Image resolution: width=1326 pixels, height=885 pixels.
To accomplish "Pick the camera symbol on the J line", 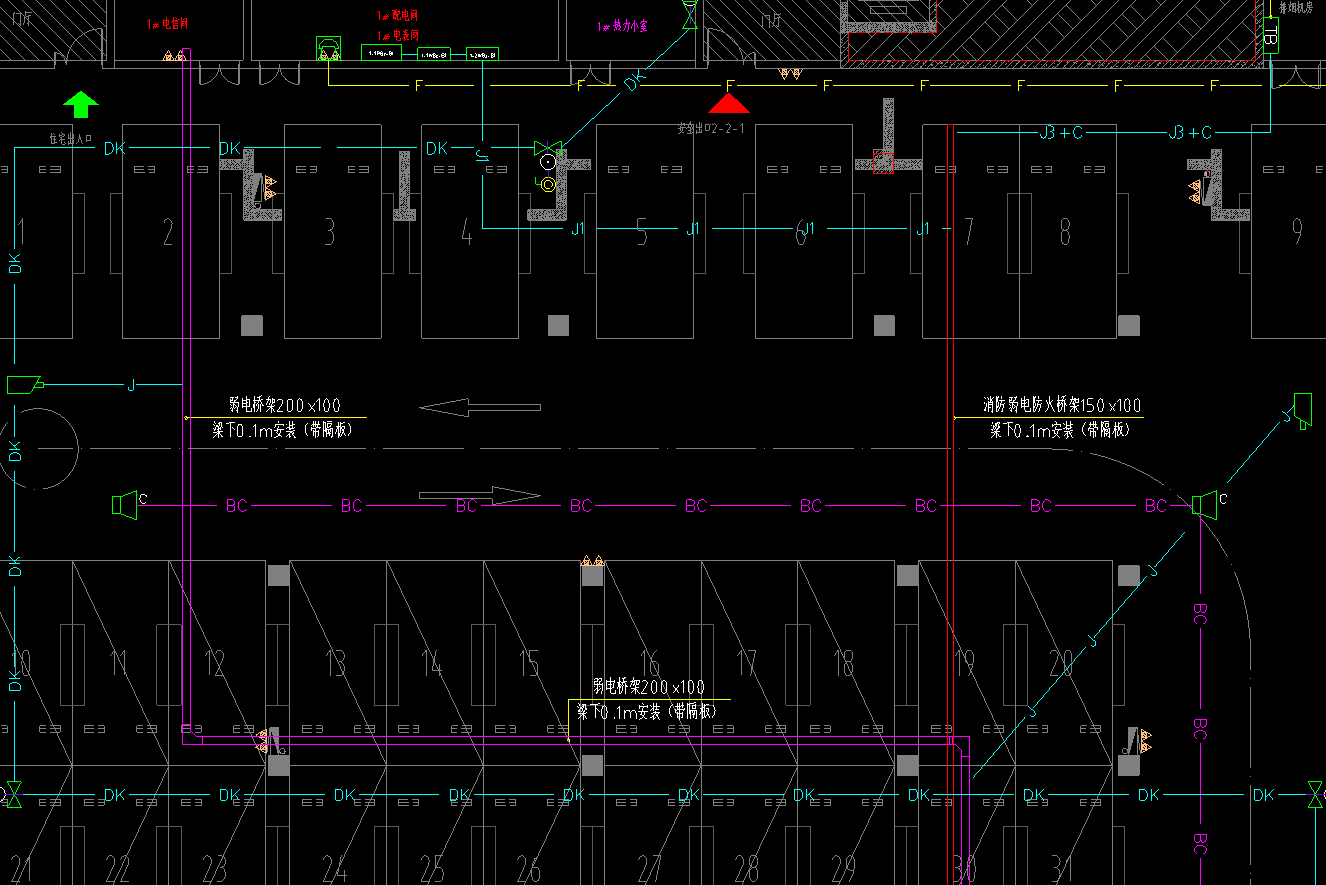I will click(x=24, y=384).
